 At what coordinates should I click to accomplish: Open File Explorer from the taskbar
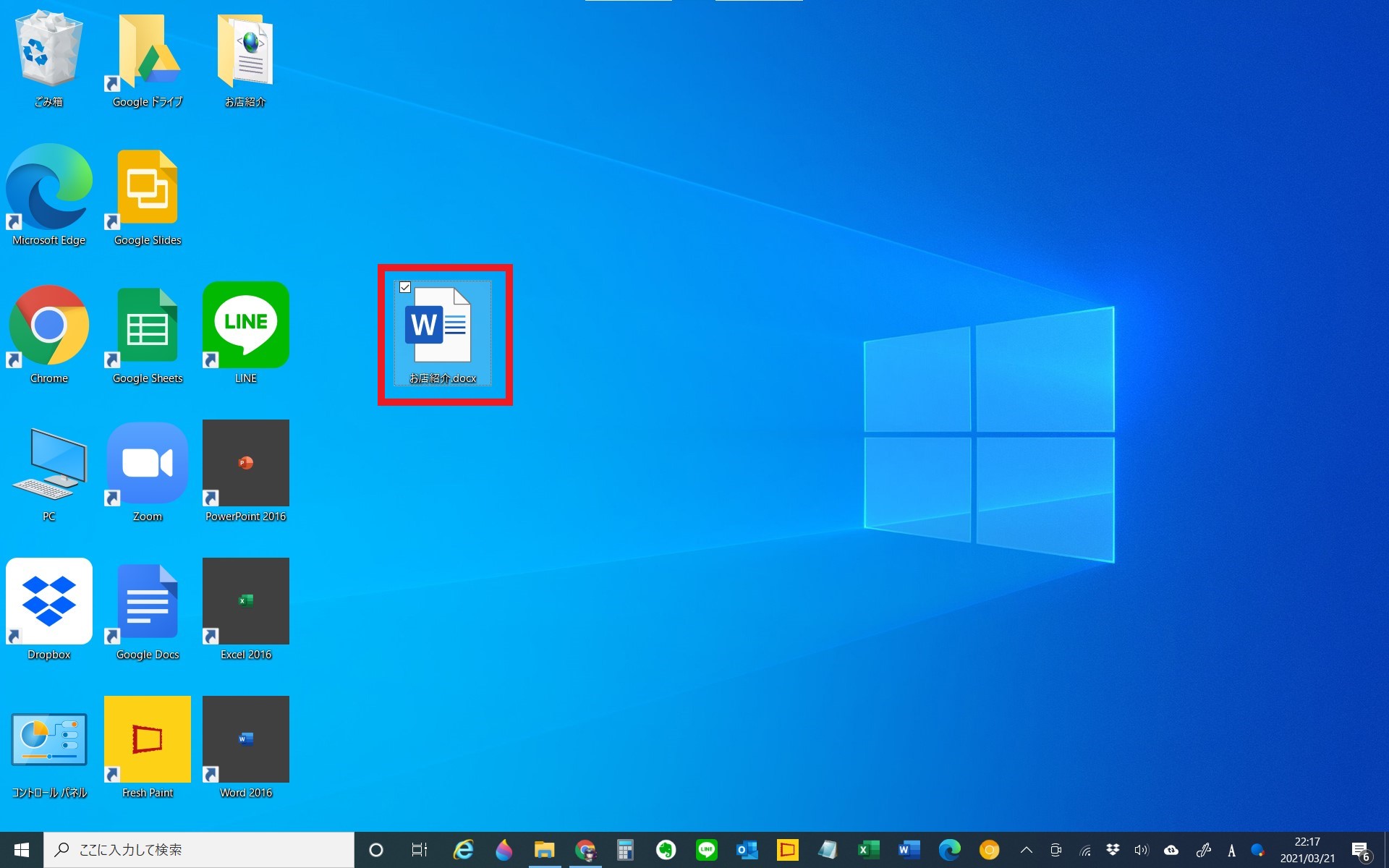click(545, 850)
